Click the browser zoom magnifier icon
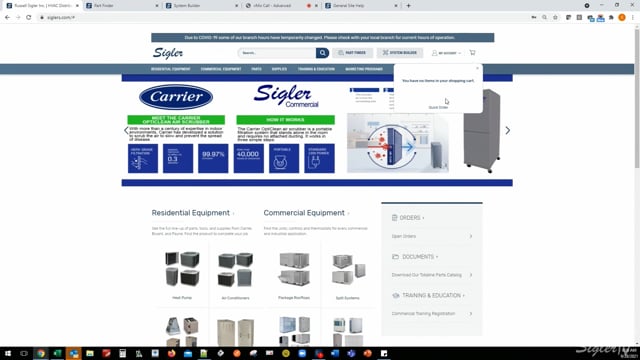Viewport: 640px width, 360px height. point(544,18)
